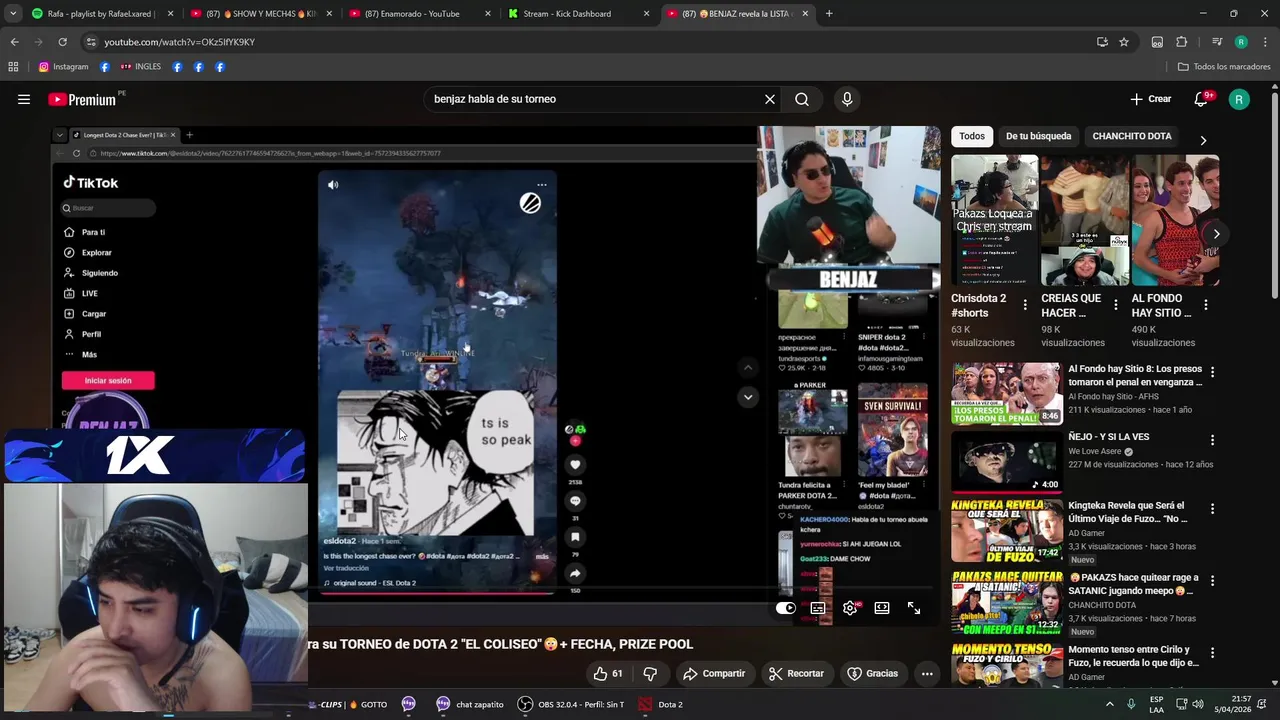Open the media control music-note icon
Screen dimensions: 1280x720
click(1216, 42)
